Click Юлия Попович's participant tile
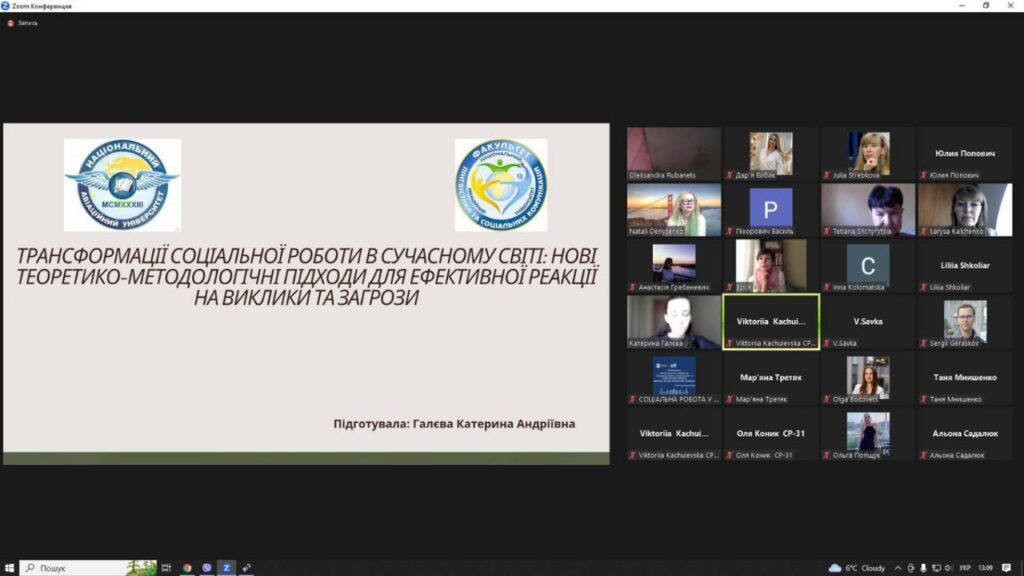1024x576 pixels. tap(965, 153)
